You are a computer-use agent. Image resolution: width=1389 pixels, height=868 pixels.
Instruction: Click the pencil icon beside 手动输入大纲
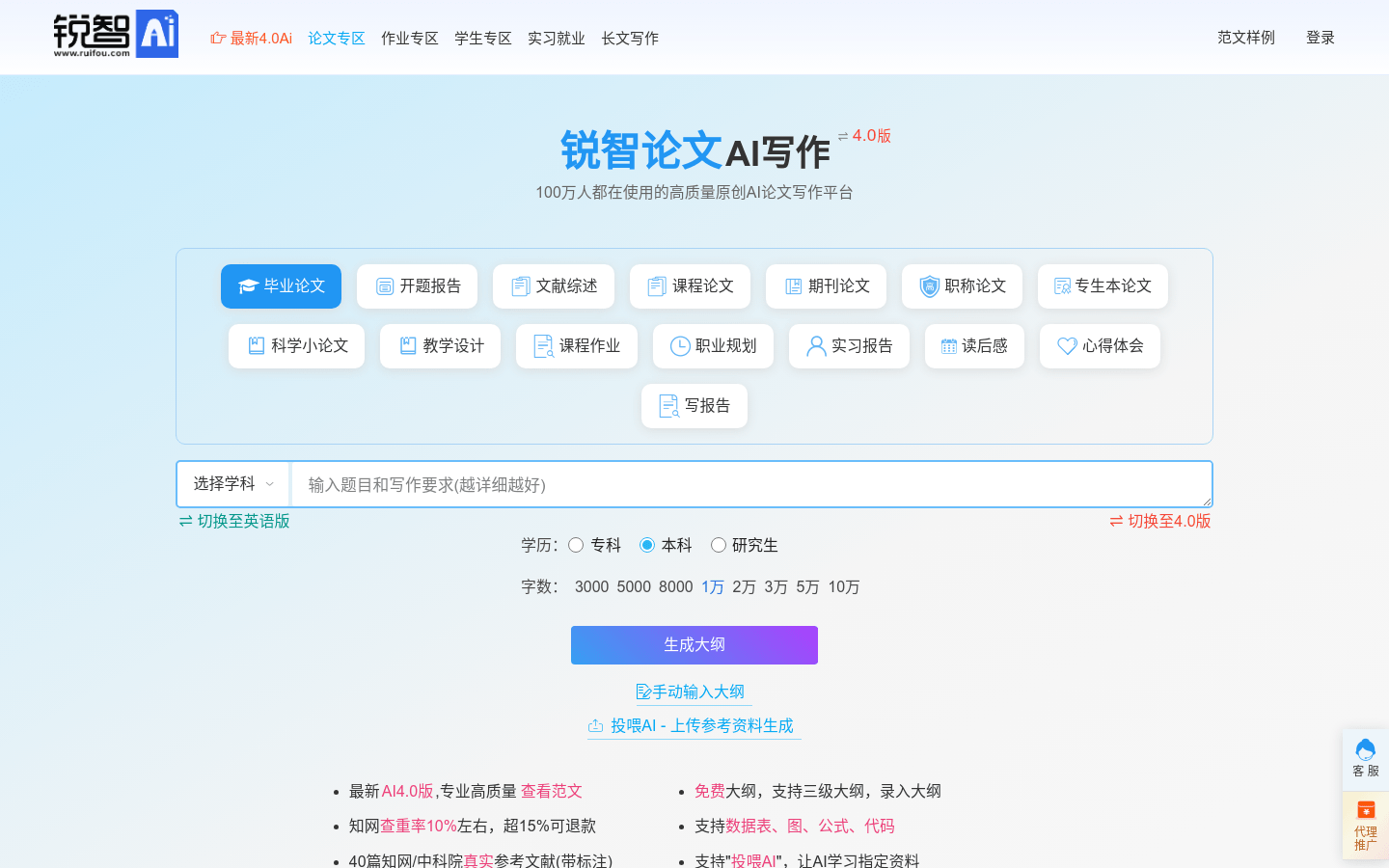643,692
